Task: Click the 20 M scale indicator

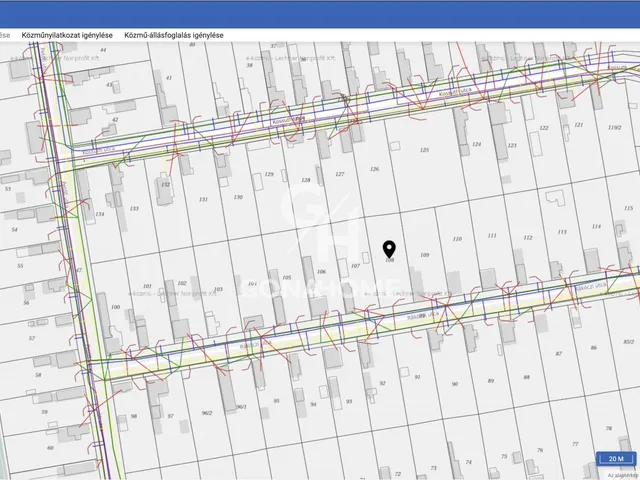Action: 615,459
